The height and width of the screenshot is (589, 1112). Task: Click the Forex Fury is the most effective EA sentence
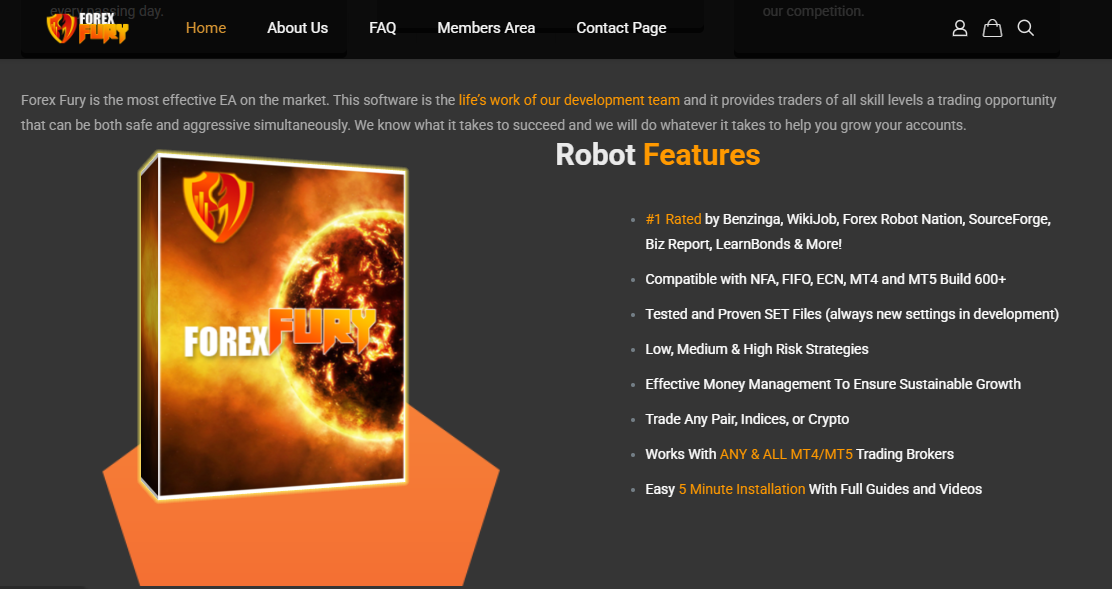175,100
